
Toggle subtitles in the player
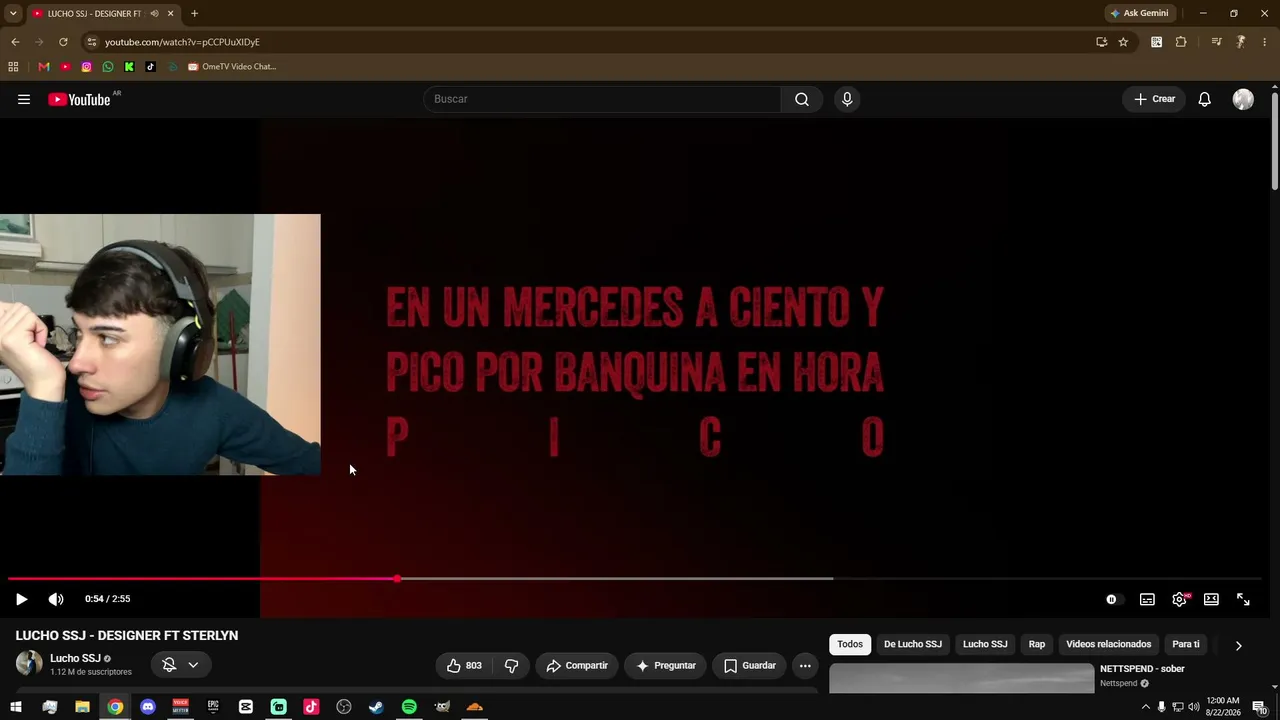[x=1147, y=599]
